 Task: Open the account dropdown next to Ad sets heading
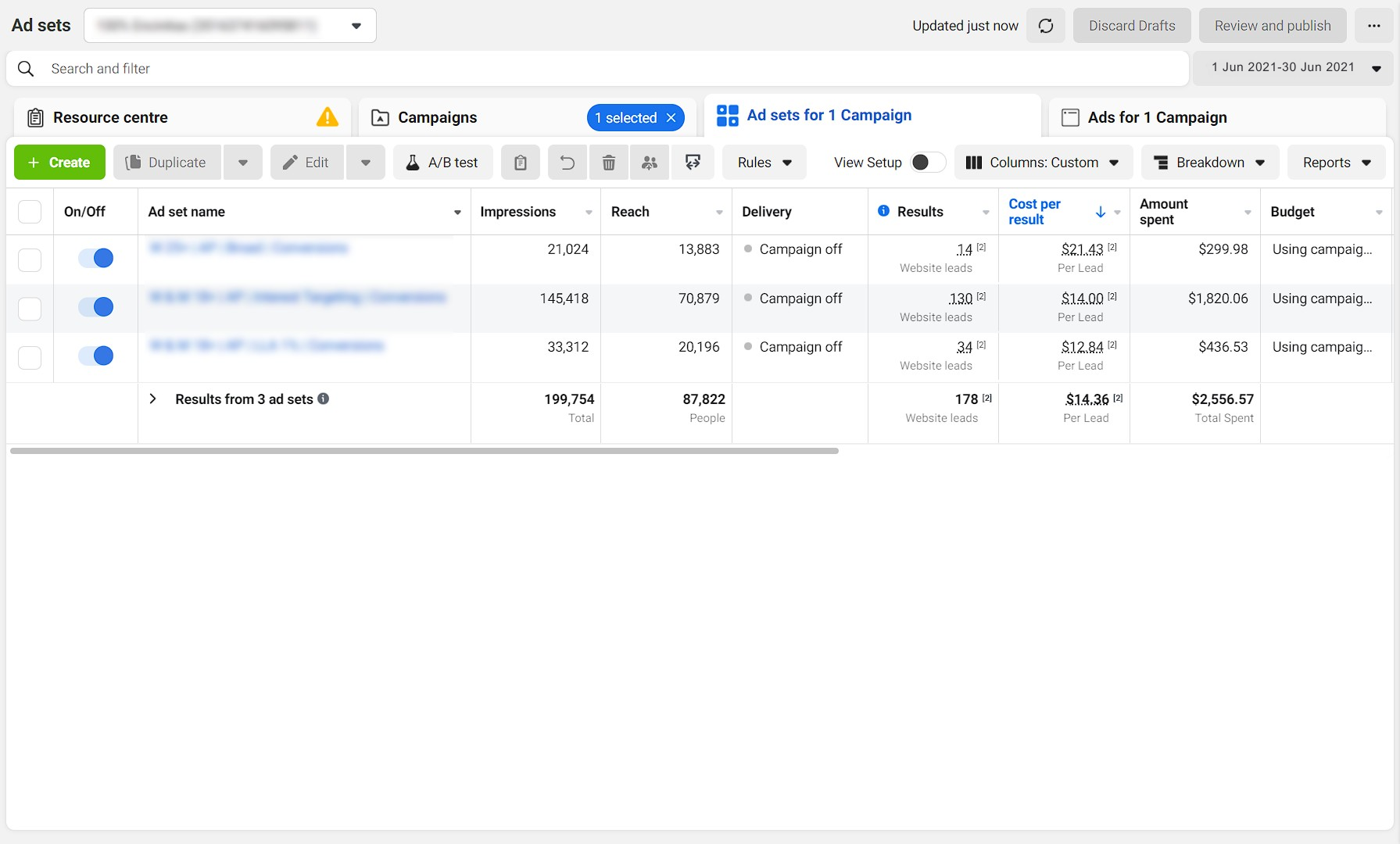point(356,25)
